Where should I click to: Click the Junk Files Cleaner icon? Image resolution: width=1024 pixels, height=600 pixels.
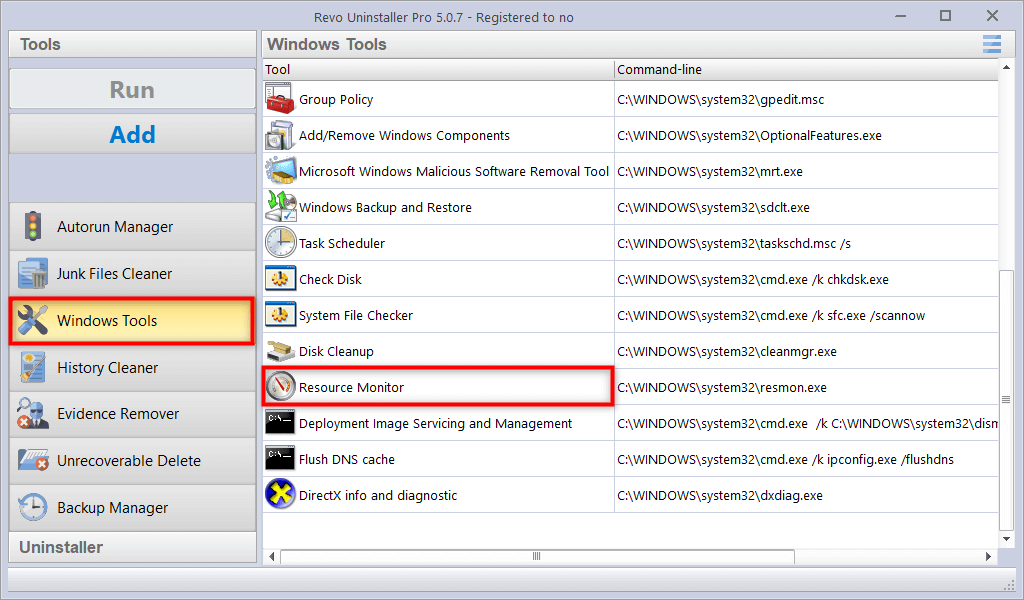(33, 274)
